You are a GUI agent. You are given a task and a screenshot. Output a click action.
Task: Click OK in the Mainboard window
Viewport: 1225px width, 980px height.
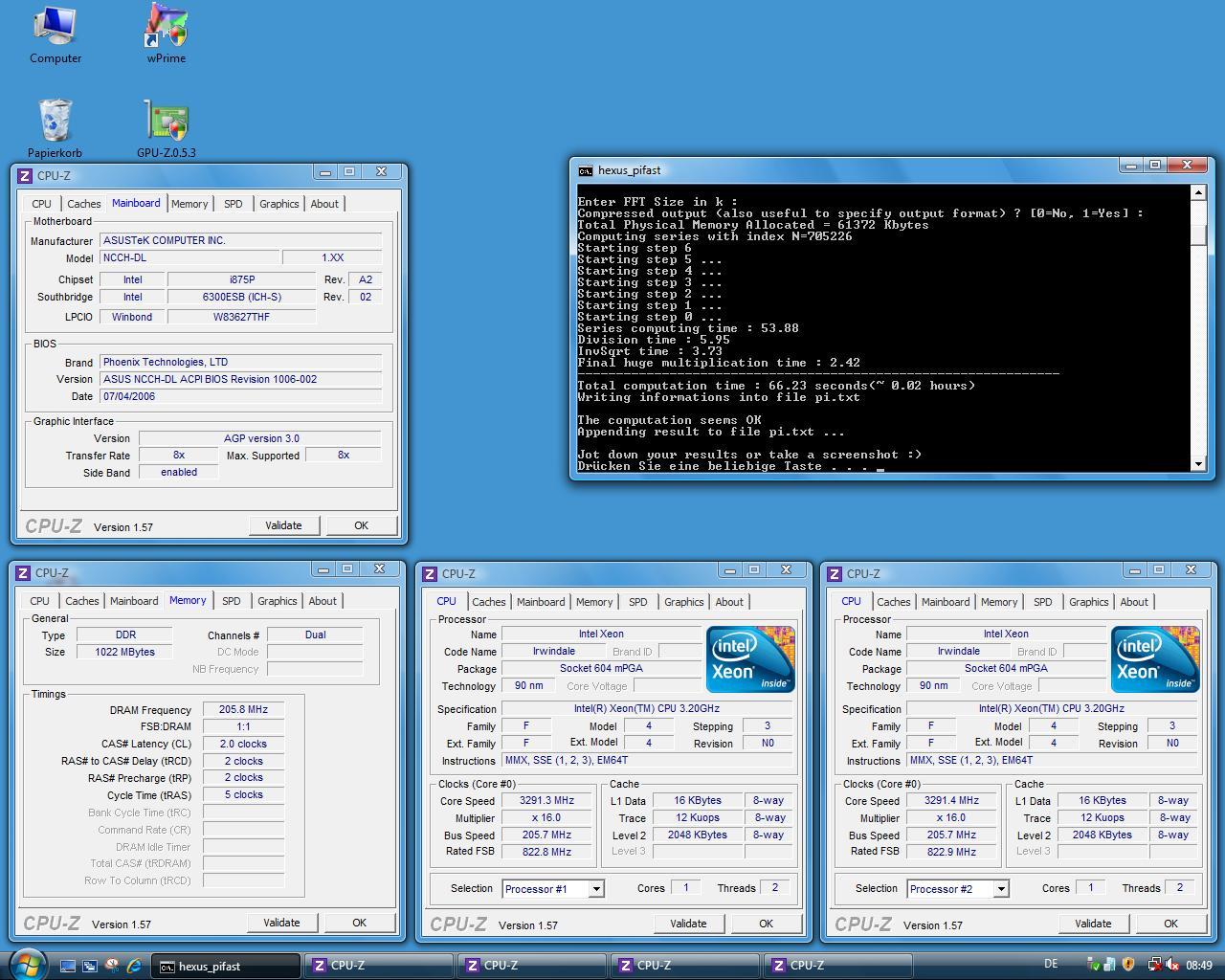(361, 525)
